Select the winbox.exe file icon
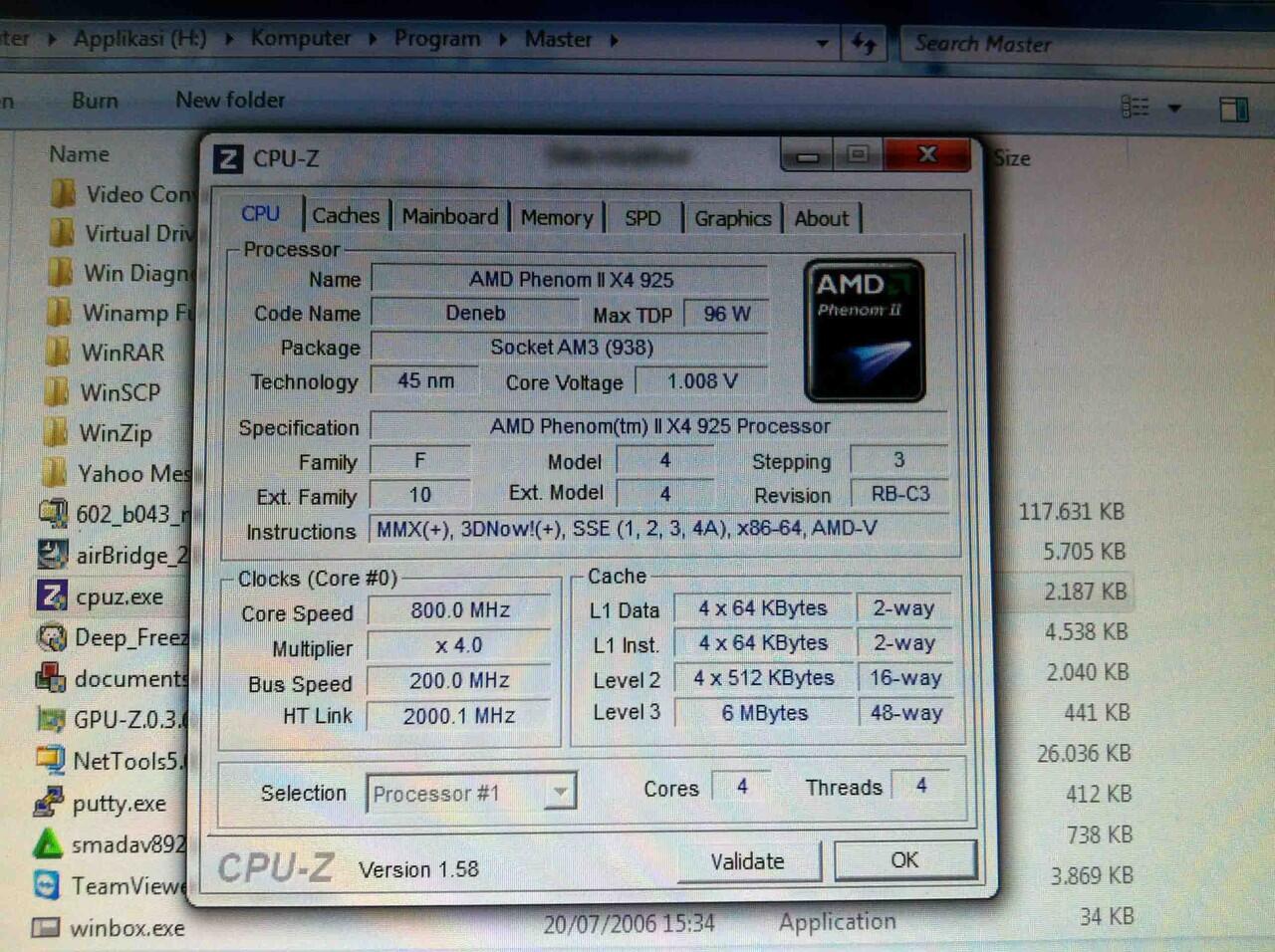The image size is (1275, 952). 46,927
